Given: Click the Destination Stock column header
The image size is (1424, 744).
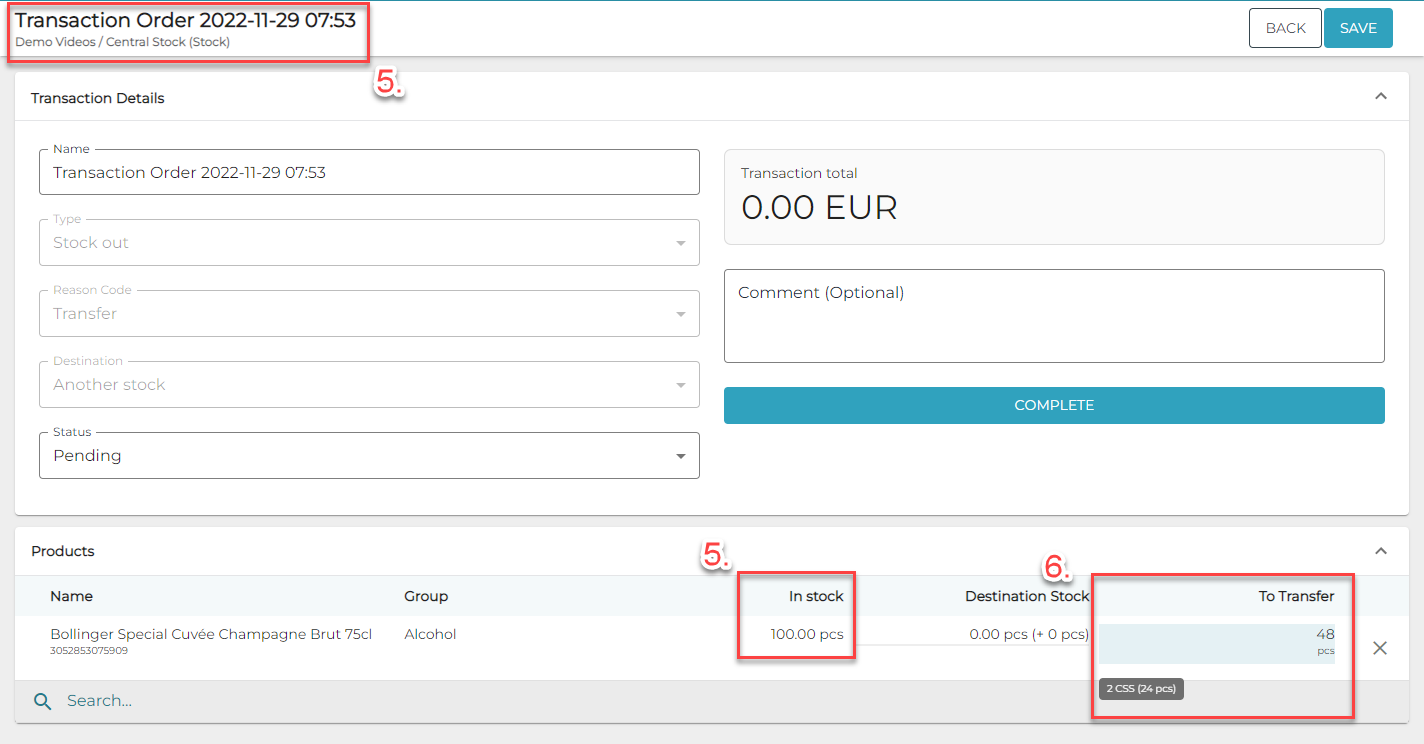Looking at the screenshot, I should (1026, 596).
